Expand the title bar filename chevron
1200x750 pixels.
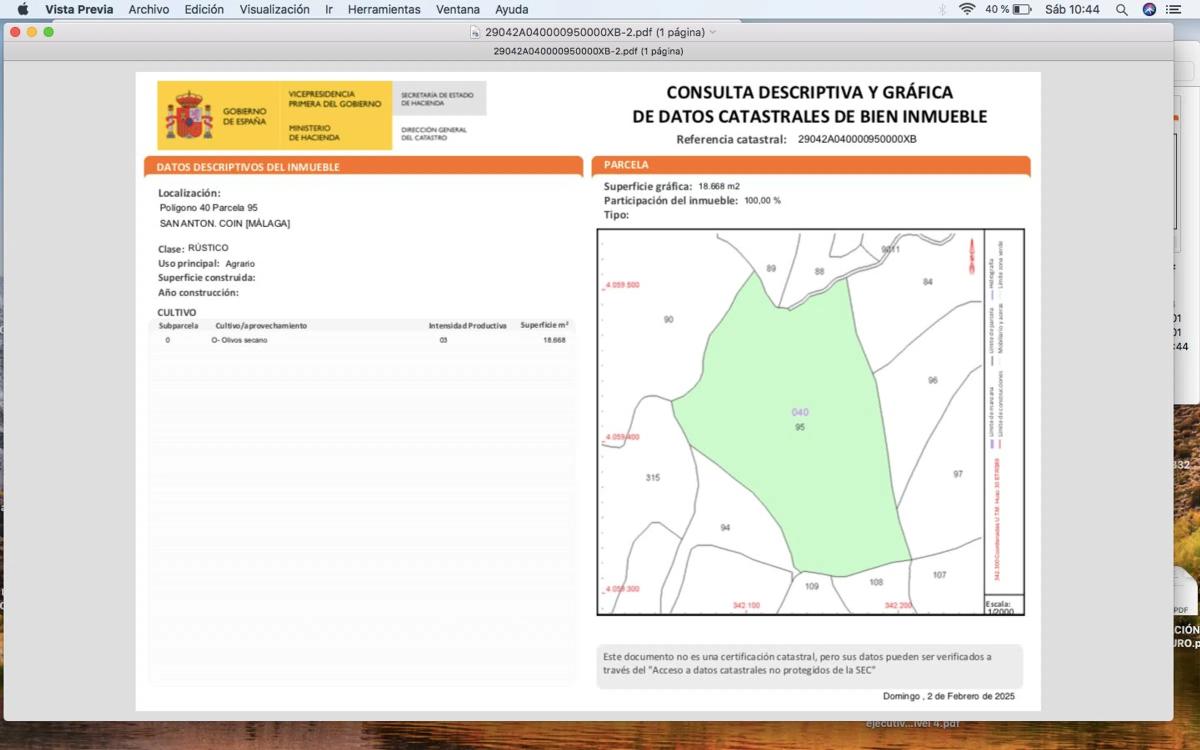click(713, 32)
